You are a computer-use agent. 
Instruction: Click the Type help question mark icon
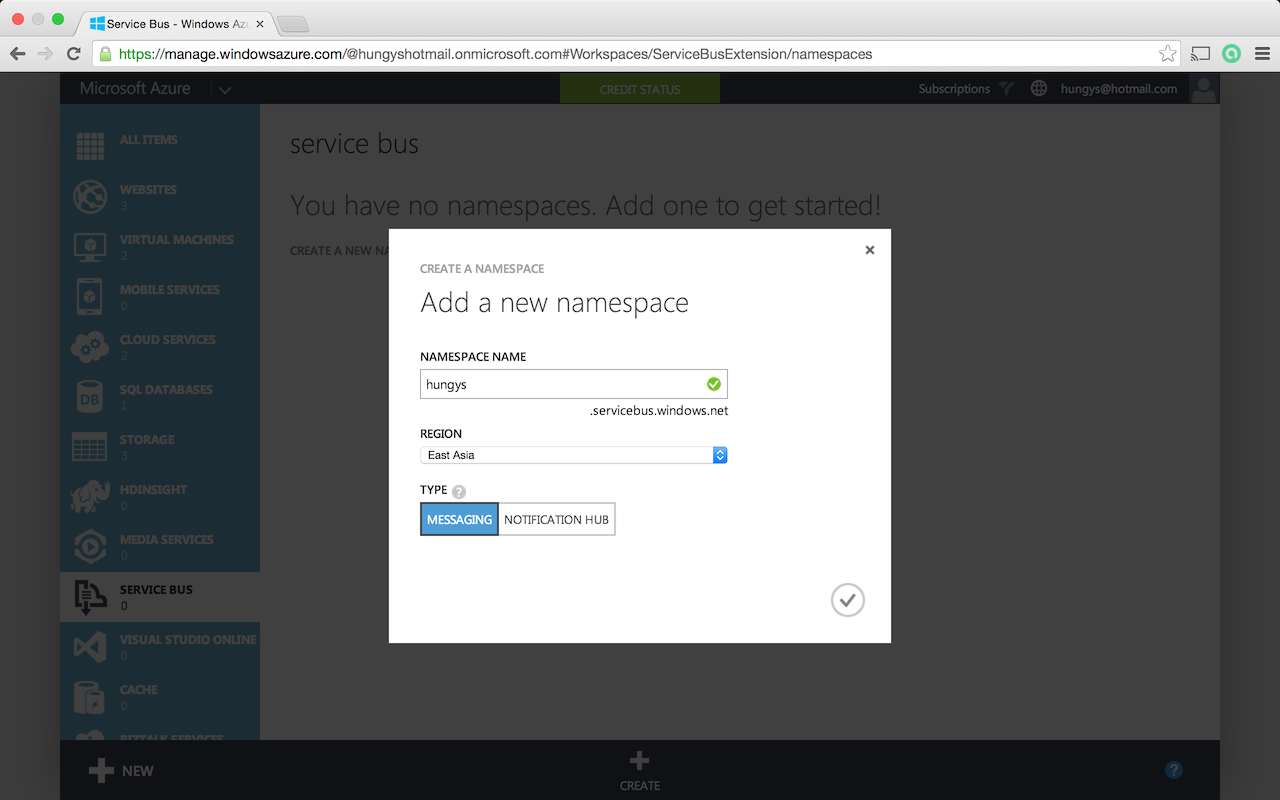tap(459, 491)
